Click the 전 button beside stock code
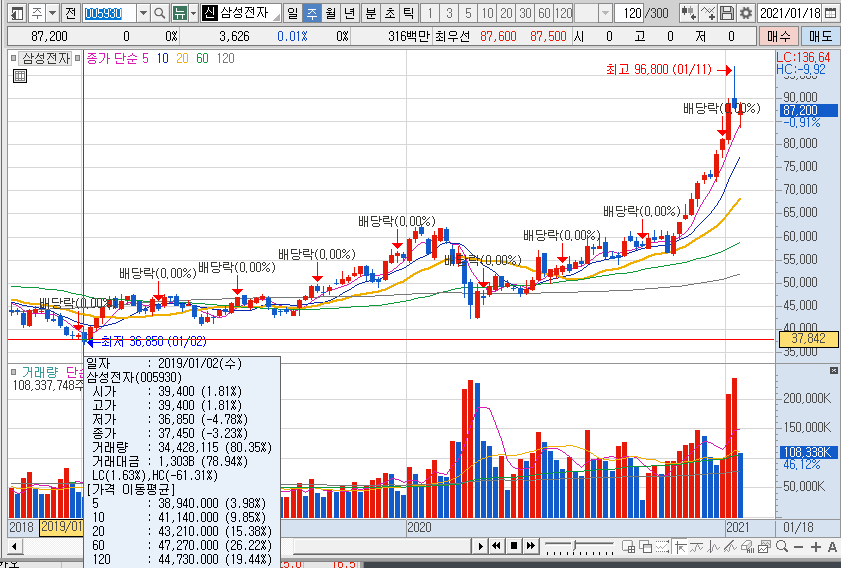This screenshot has width=841, height=568. (x=71, y=13)
